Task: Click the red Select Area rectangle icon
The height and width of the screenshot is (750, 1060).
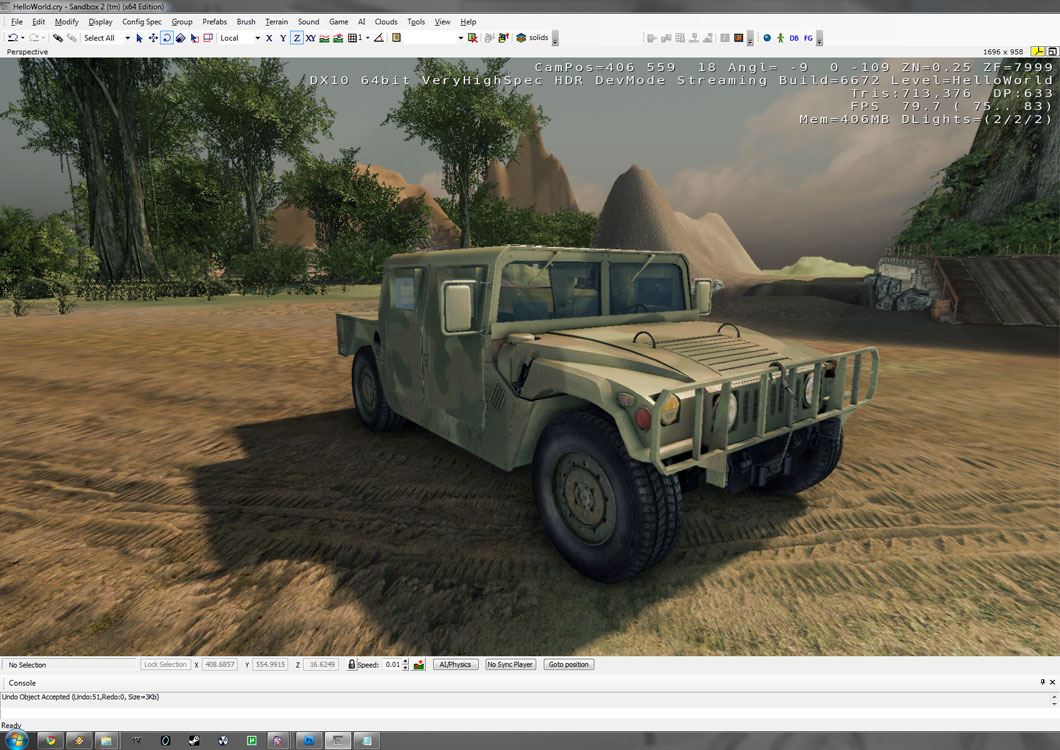Action: [x=208, y=38]
